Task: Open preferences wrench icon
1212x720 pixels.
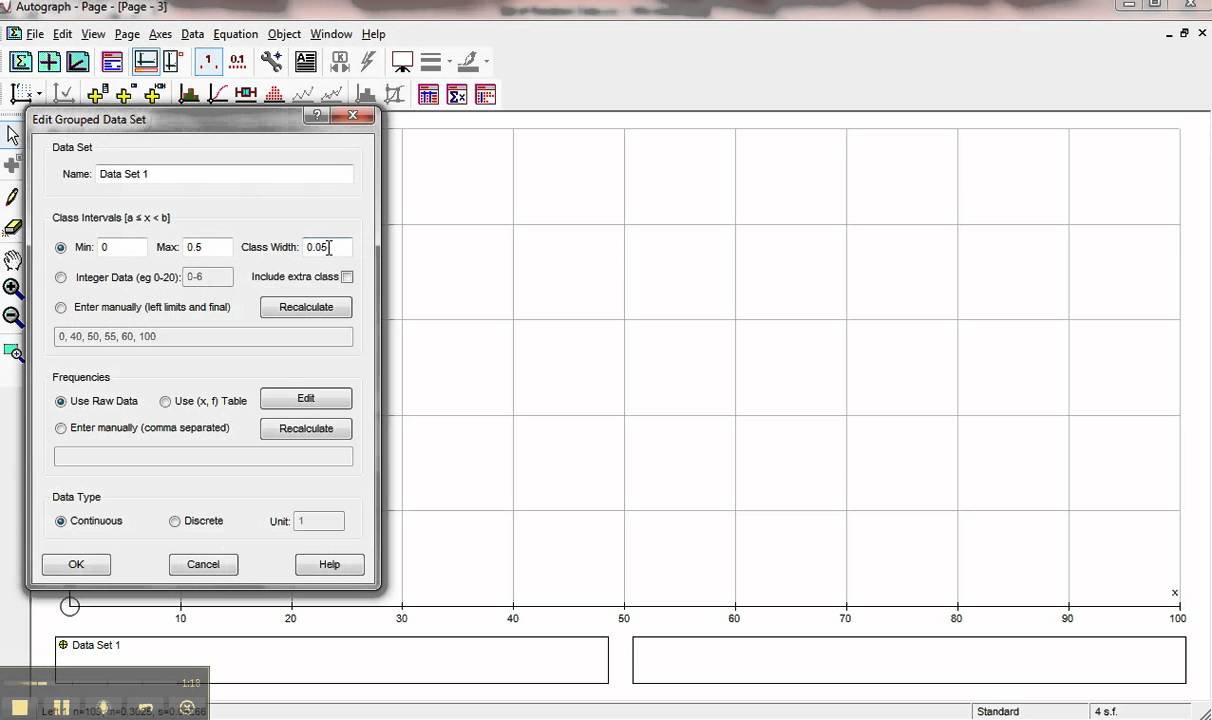Action: click(271, 62)
